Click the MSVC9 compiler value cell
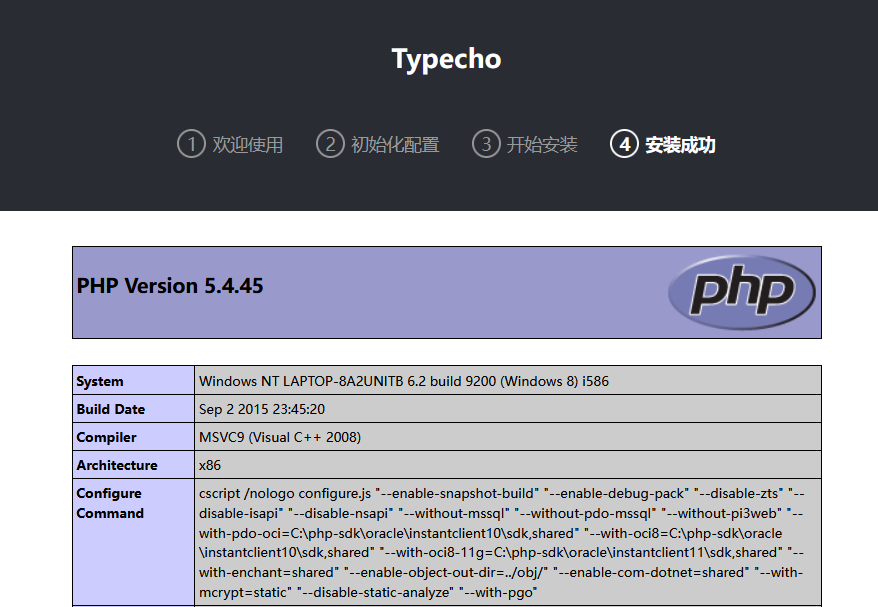The height and width of the screenshot is (607, 878). (x=280, y=437)
